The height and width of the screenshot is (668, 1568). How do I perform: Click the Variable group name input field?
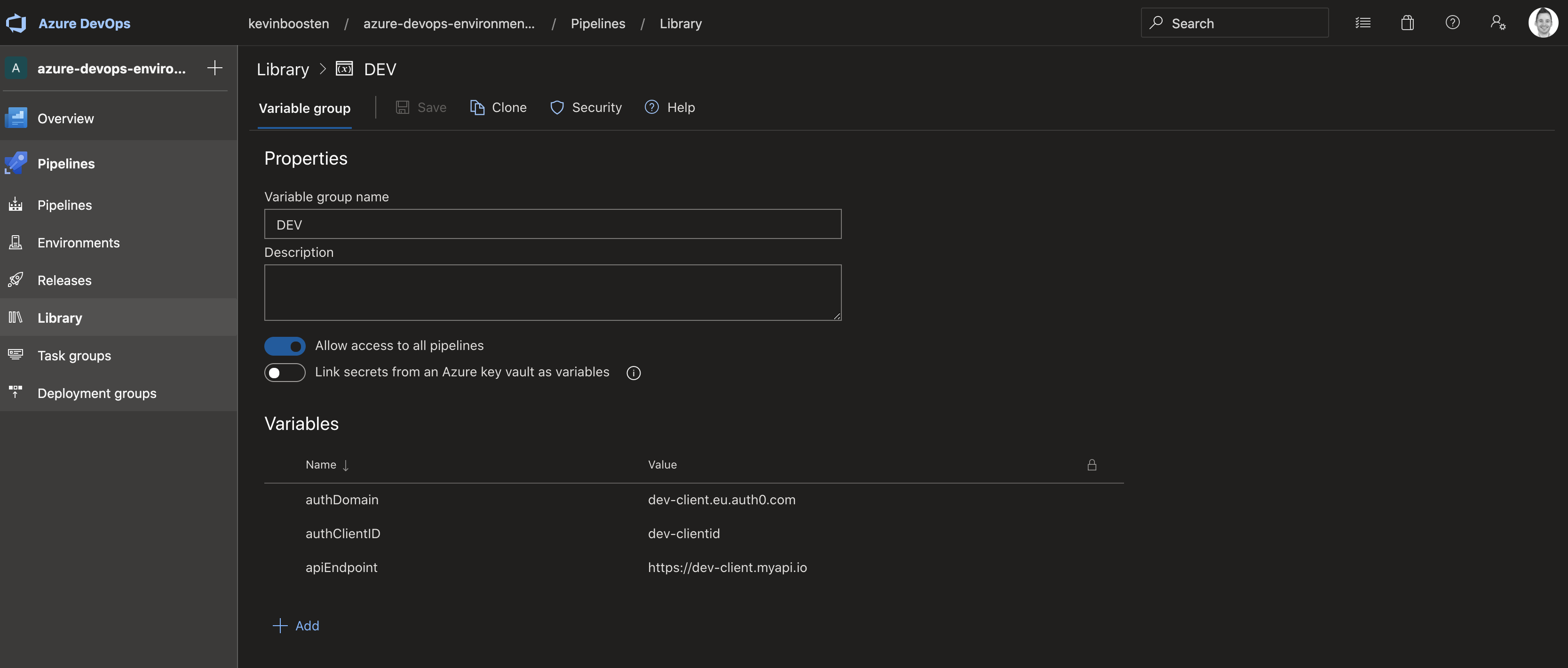(553, 224)
